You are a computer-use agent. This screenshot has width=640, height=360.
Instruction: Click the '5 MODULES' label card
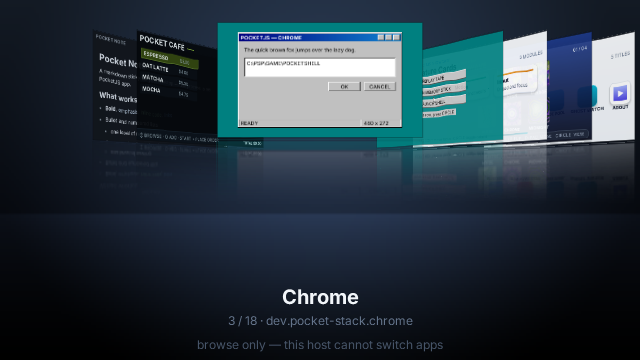pos(530,55)
